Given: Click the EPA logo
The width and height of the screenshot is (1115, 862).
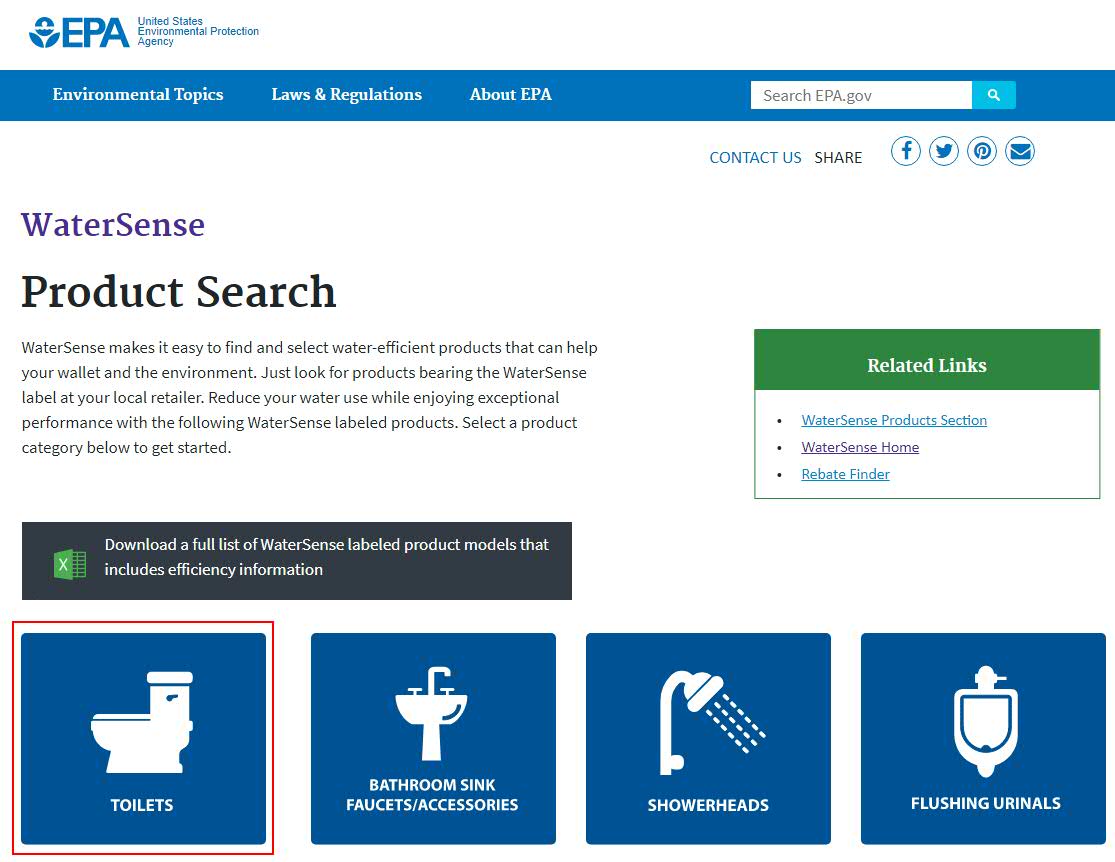Looking at the screenshot, I should click(79, 32).
